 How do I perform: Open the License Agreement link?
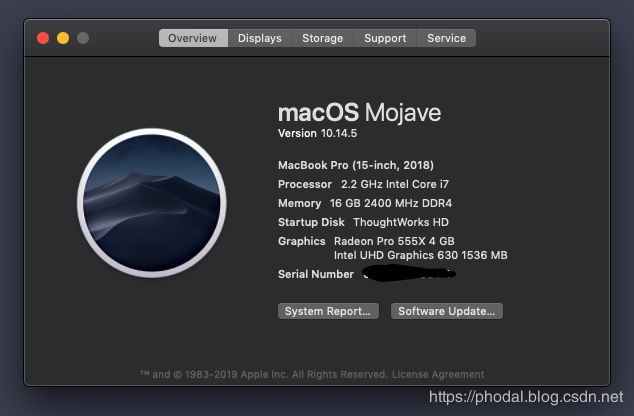pos(438,374)
